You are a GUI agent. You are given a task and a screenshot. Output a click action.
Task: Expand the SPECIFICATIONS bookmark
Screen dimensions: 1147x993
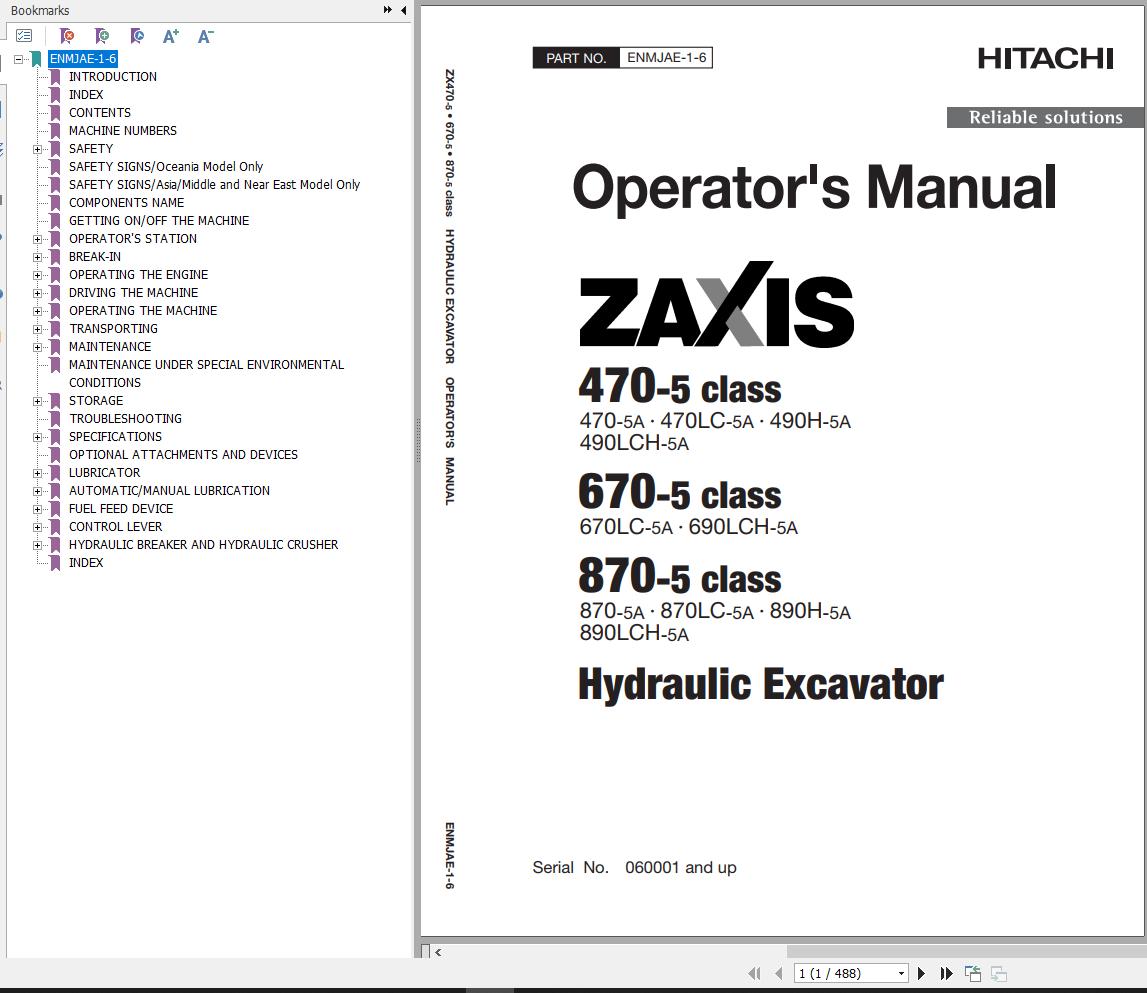coord(37,438)
